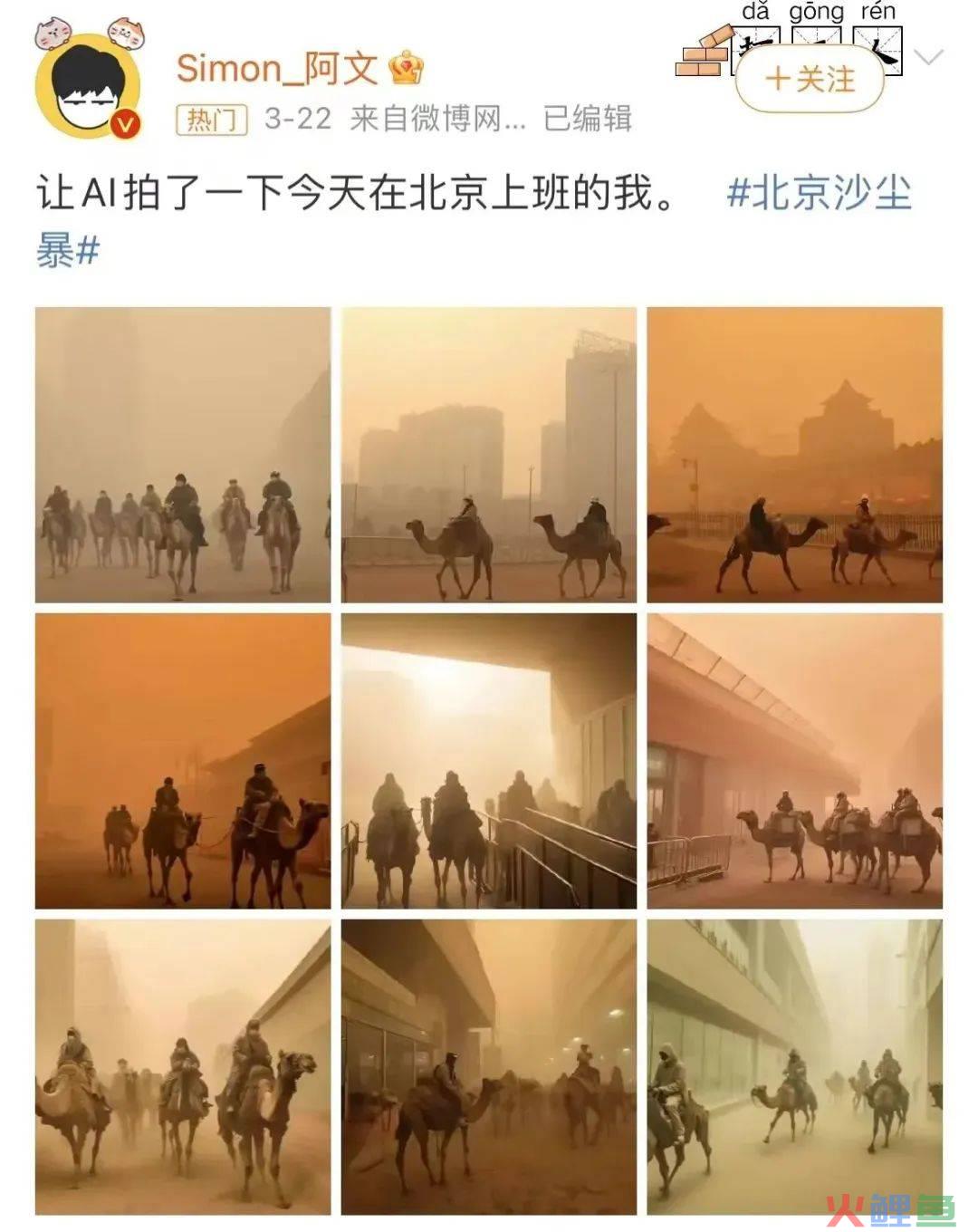Open the bottom-right pale yellow street image
This screenshot has width=978, height=1232.
point(795,1067)
